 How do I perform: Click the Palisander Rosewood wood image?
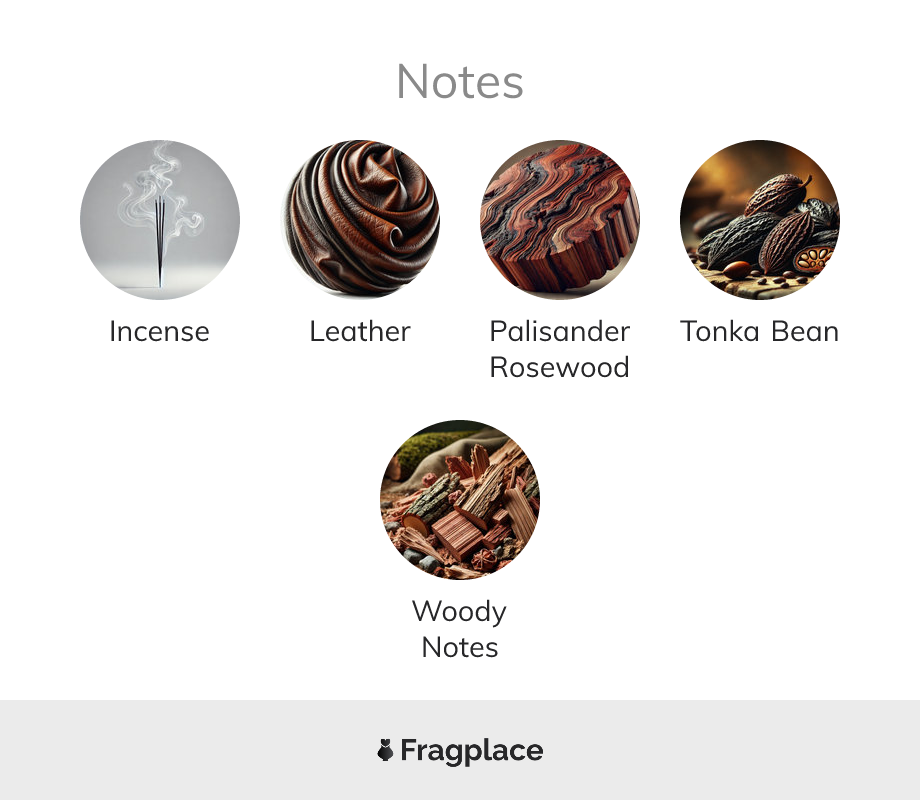tap(560, 220)
